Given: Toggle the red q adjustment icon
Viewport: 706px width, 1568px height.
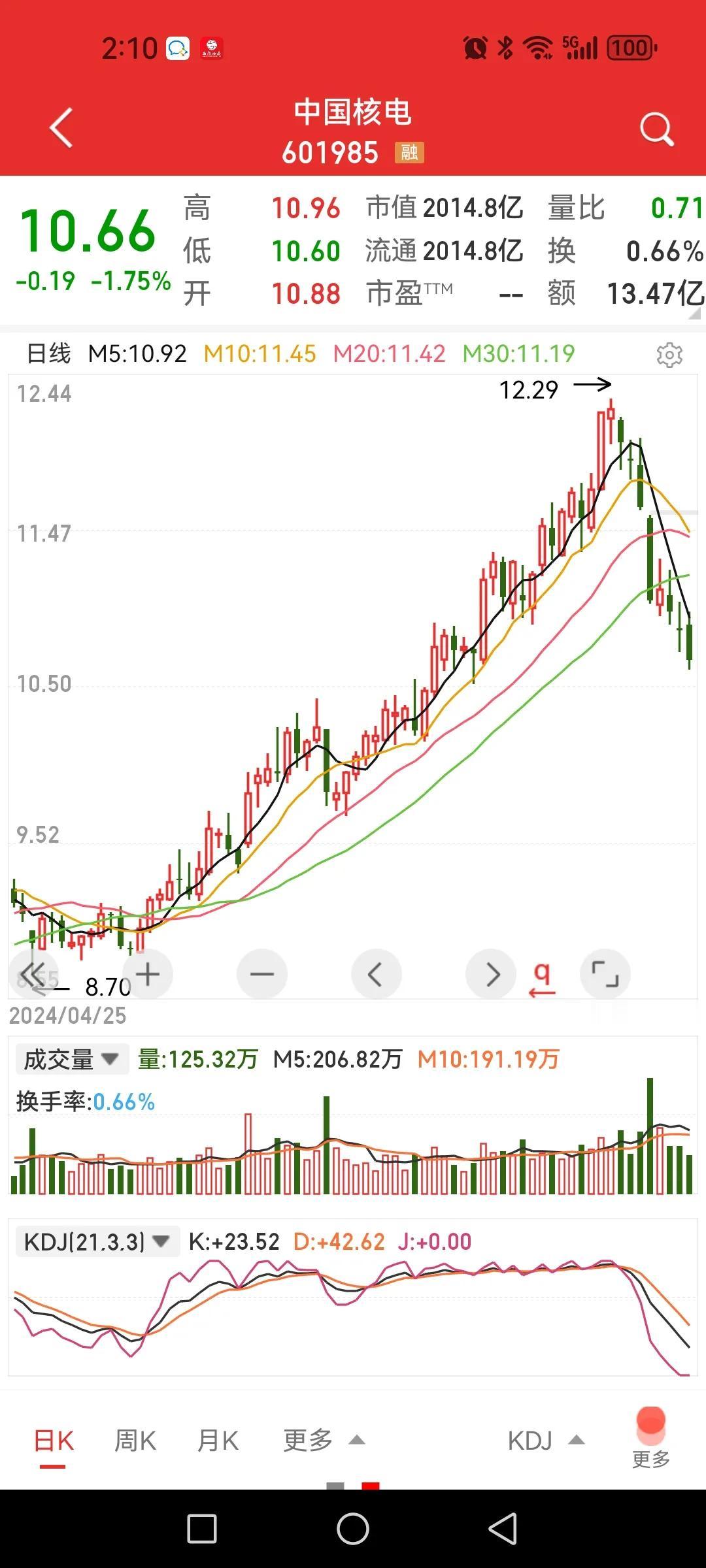Looking at the screenshot, I should pyautogui.click(x=542, y=979).
